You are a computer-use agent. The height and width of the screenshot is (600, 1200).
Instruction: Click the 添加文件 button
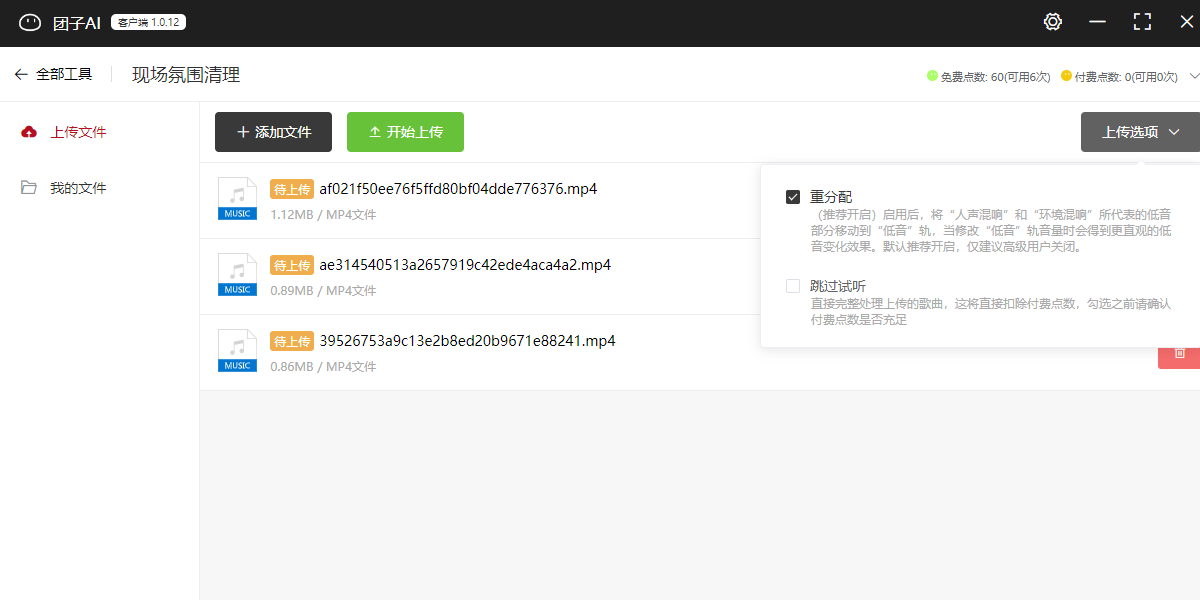tap(275, 132)
